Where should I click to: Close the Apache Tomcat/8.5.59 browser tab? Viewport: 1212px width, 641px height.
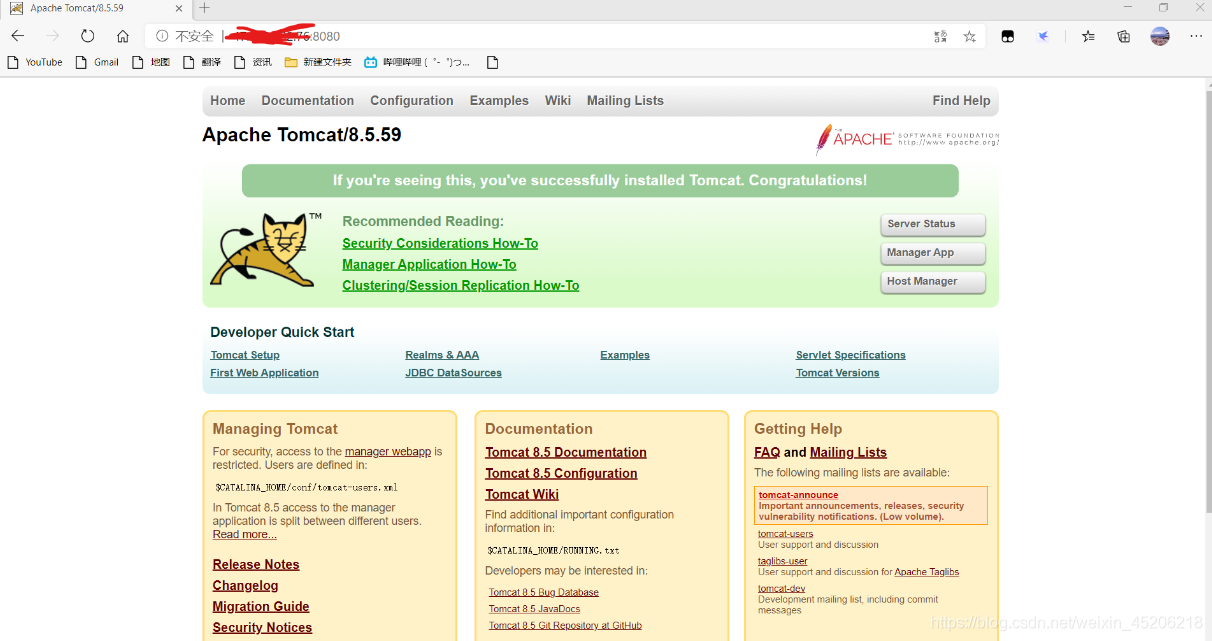pyautogui.click(x=178, y=8)
